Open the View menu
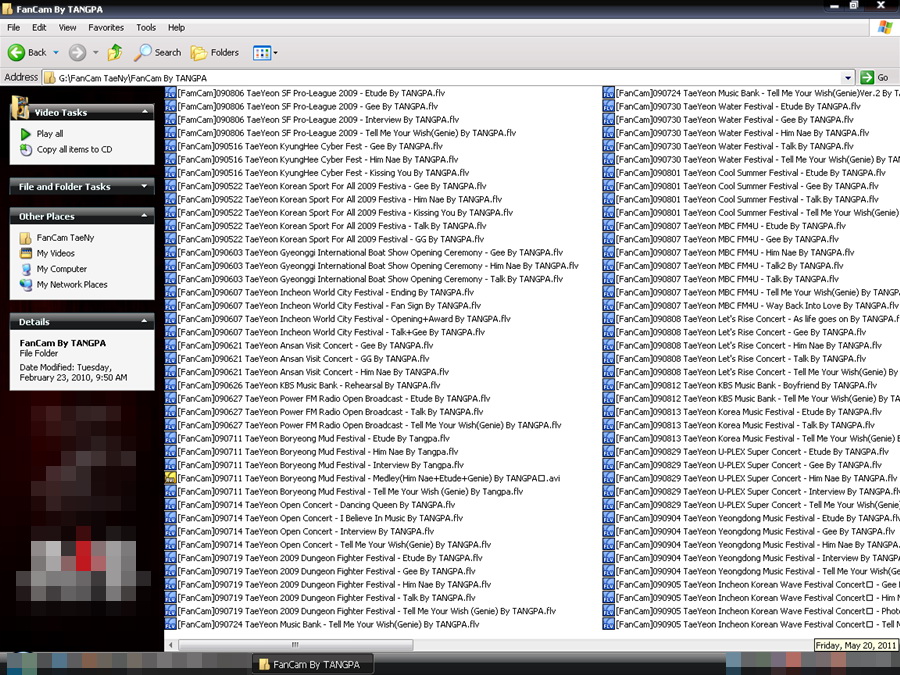This screenshot has width=900, height=675. (x=67, y=28)
